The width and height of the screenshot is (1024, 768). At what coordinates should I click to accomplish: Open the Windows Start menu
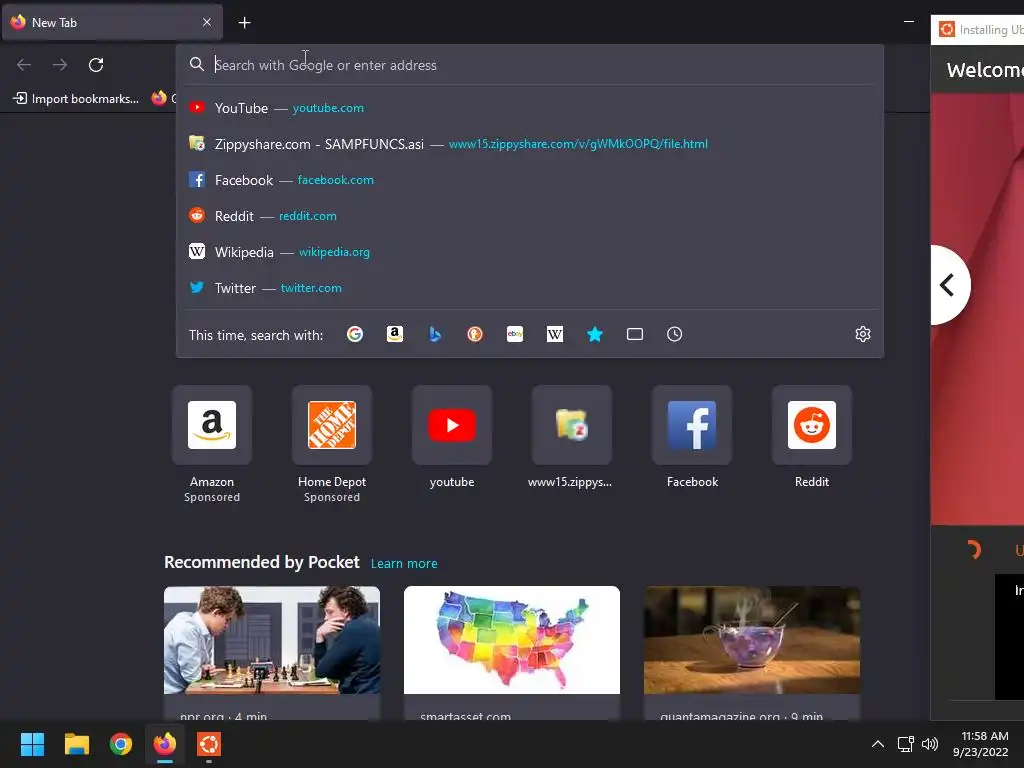coord(32,744)
